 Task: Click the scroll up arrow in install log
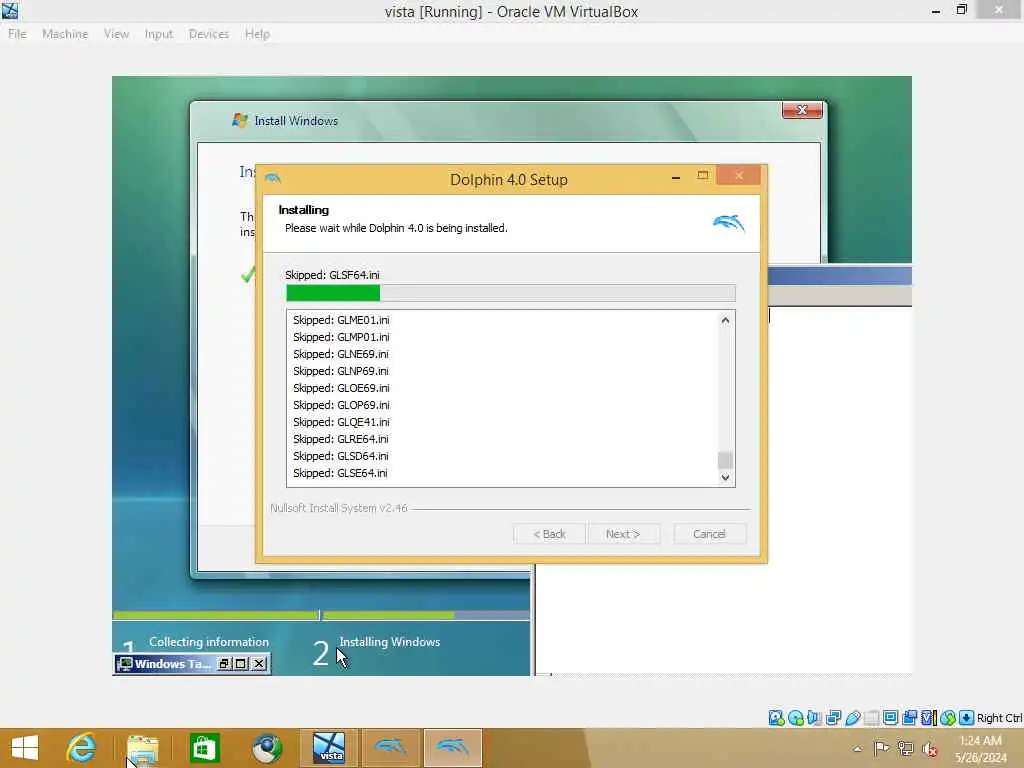725,320
